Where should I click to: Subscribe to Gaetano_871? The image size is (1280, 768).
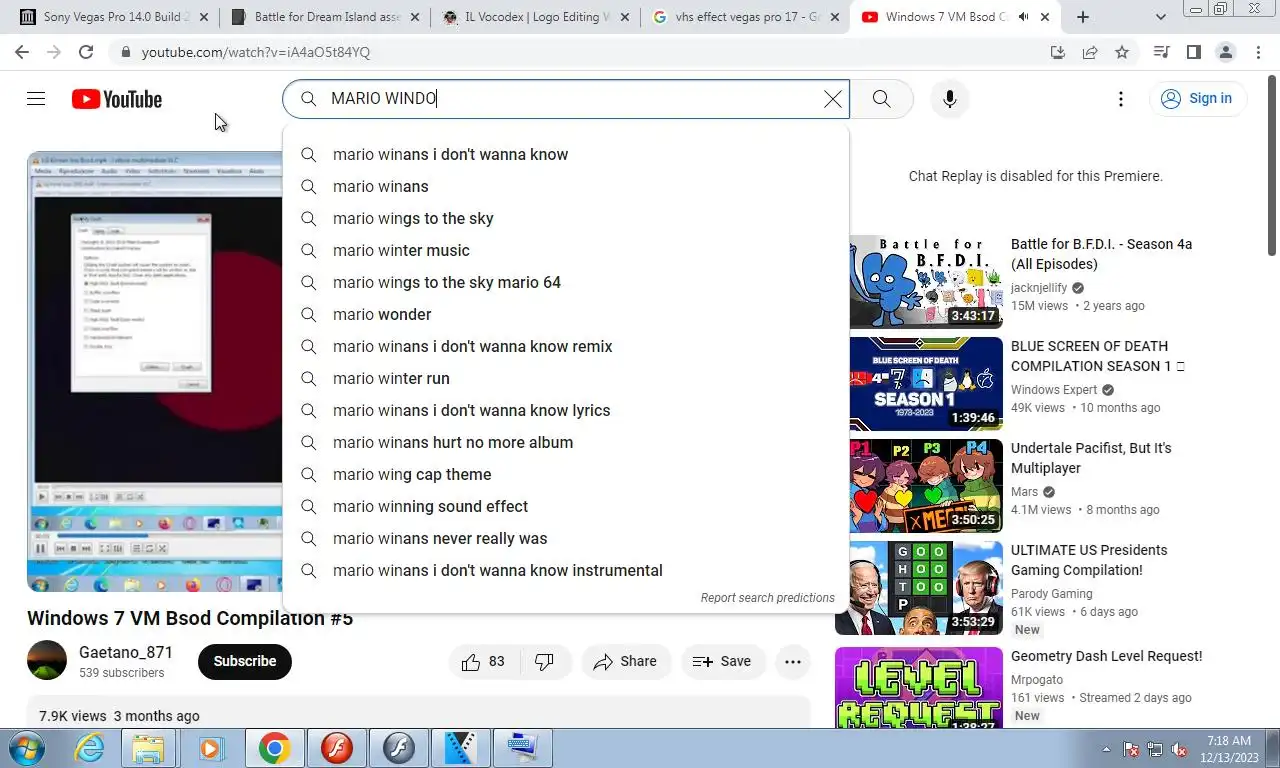click(244, 661)
